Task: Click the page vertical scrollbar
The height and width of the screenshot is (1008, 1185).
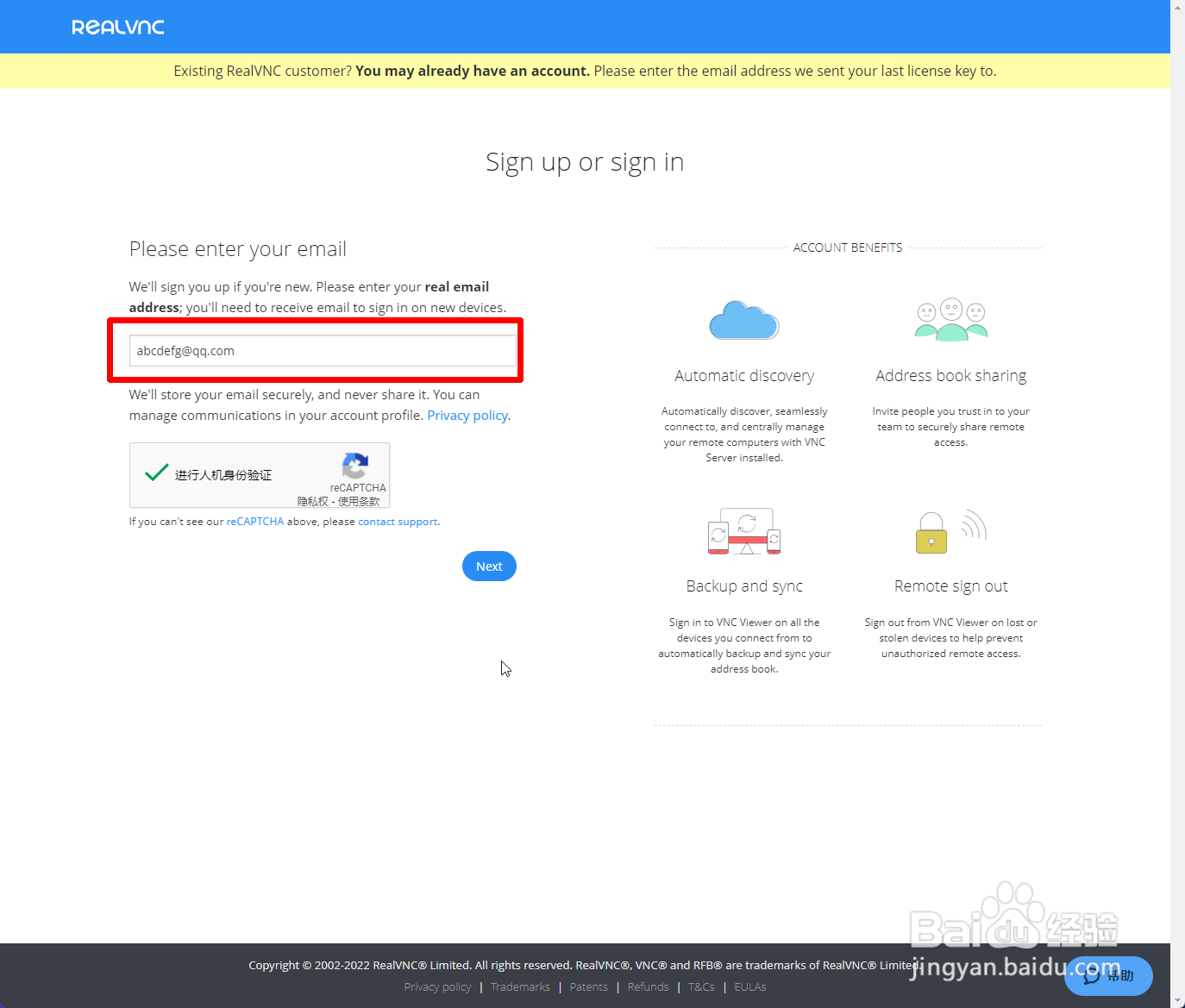Action: click(x=1177, y=504)
